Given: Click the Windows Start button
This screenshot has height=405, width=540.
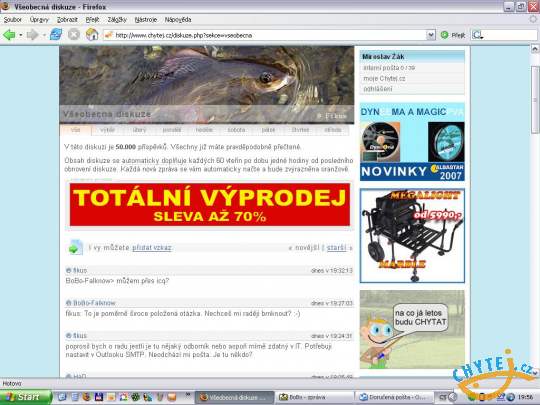Looking at the screenshot, I should coord(24,397).
